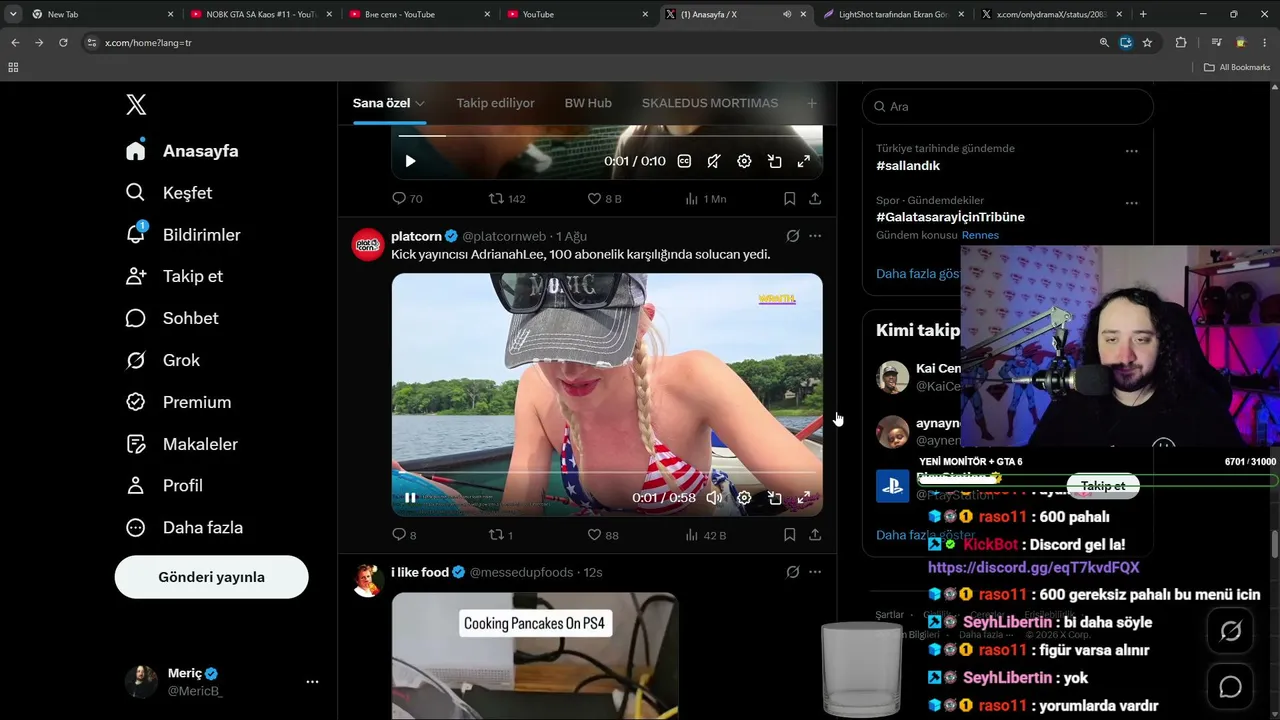Open Premium in the X sidebar
The height and width of the screenshot is (720, 1280).
pos(178,402)
